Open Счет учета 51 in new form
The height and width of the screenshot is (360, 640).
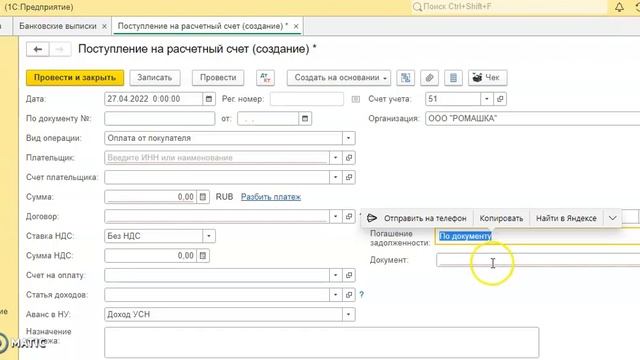(500, 99)
